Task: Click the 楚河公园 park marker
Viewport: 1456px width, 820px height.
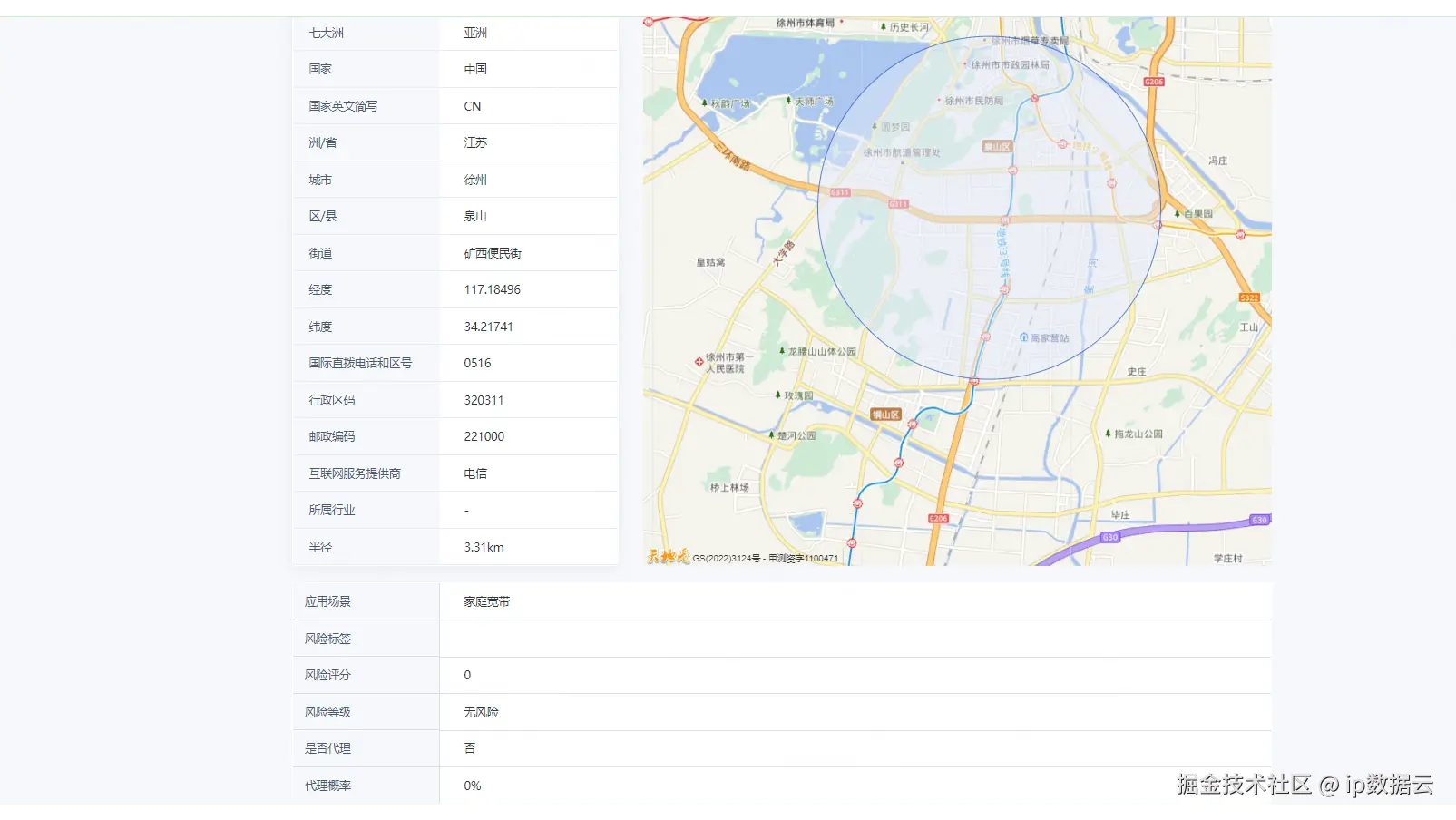Action: tap(771, 435)
